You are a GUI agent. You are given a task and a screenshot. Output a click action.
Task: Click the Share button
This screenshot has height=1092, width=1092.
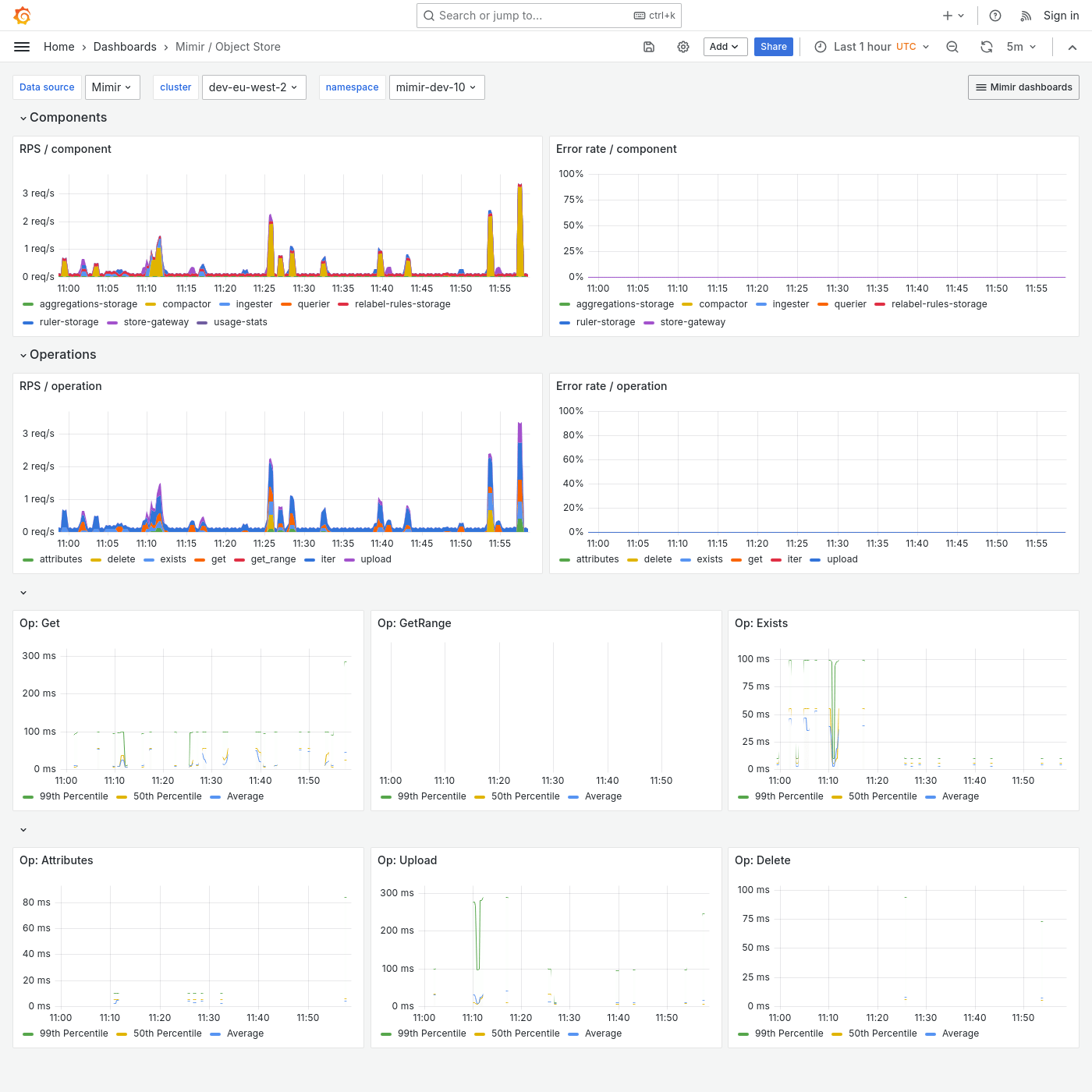(x=773, y=47)
